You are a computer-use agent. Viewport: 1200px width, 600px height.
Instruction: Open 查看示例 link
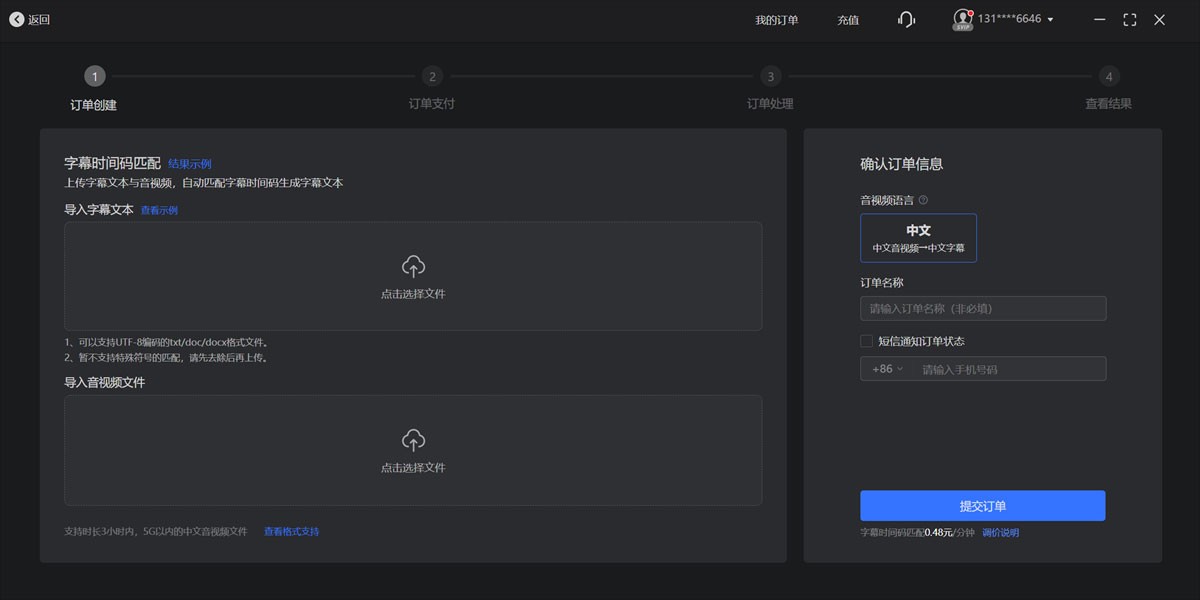[x=159, y=211]
